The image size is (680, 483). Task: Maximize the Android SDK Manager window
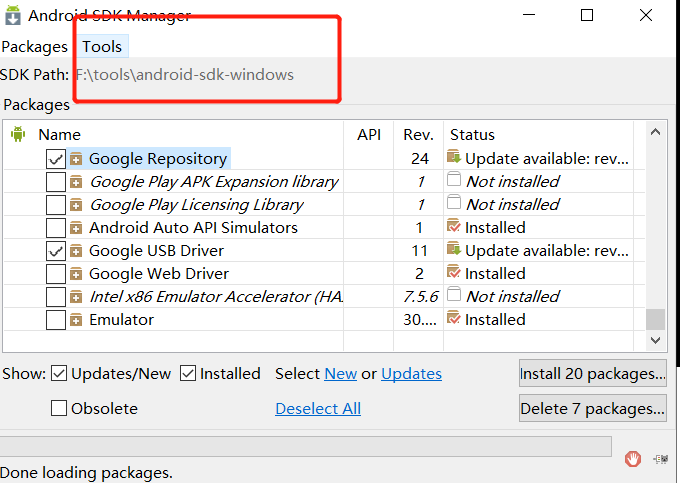click(x=587, y=15)
